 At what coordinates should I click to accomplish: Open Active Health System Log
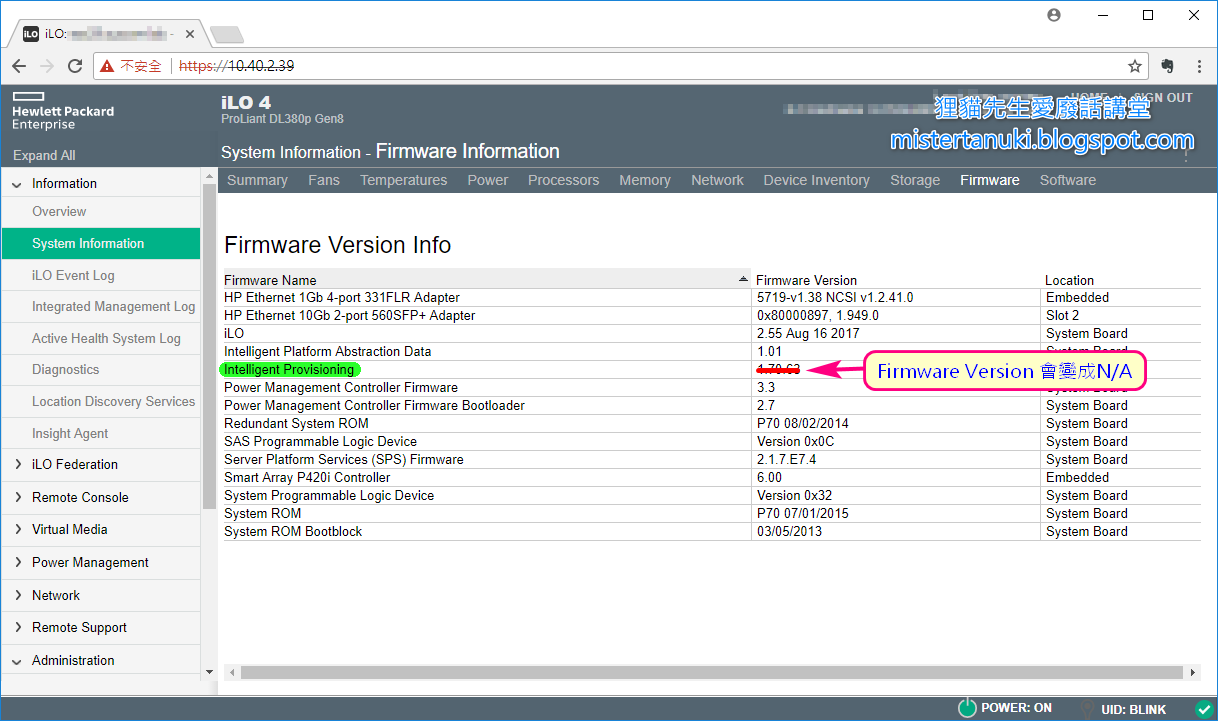point(100,339)
